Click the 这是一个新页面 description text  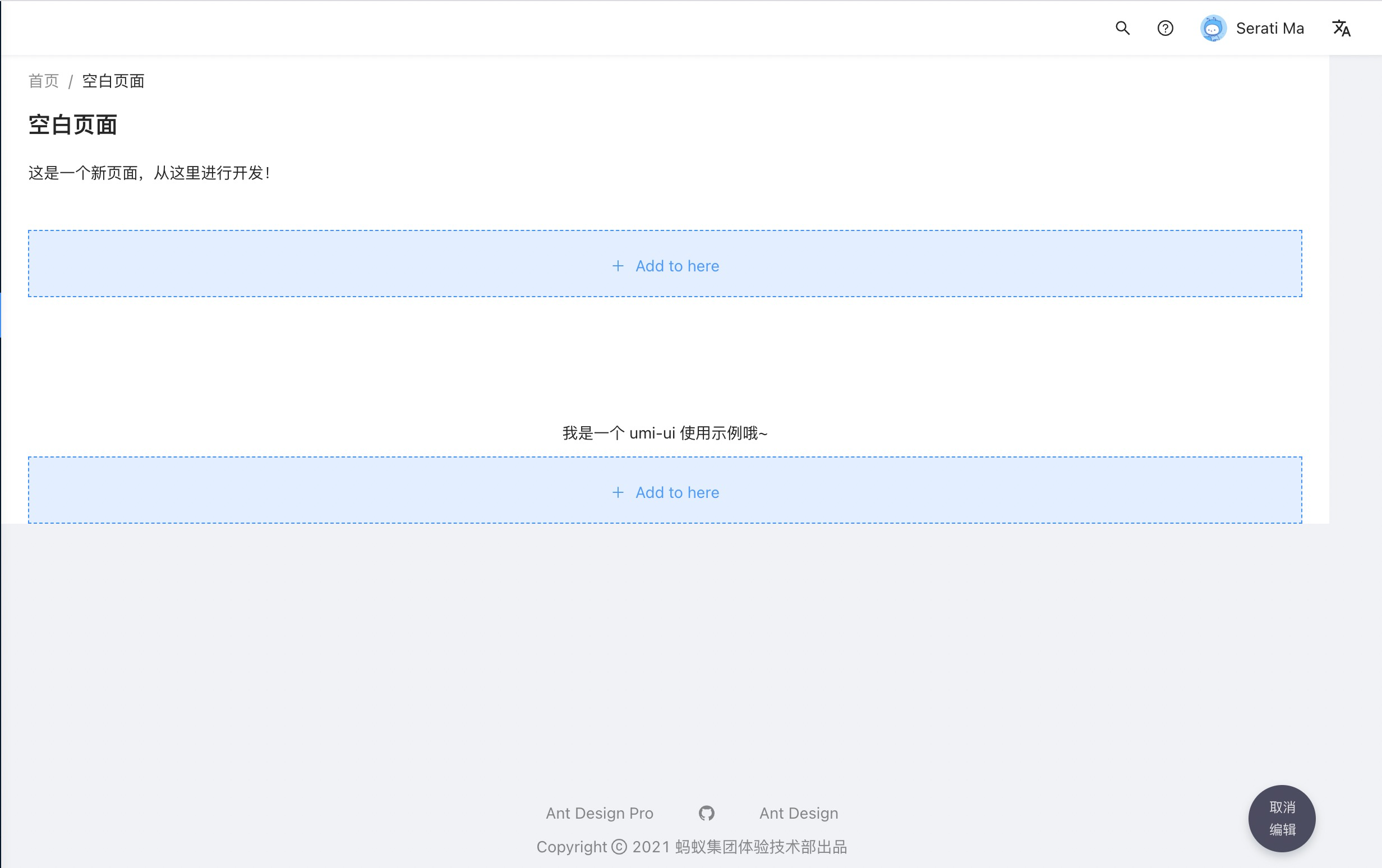[149, 173]
